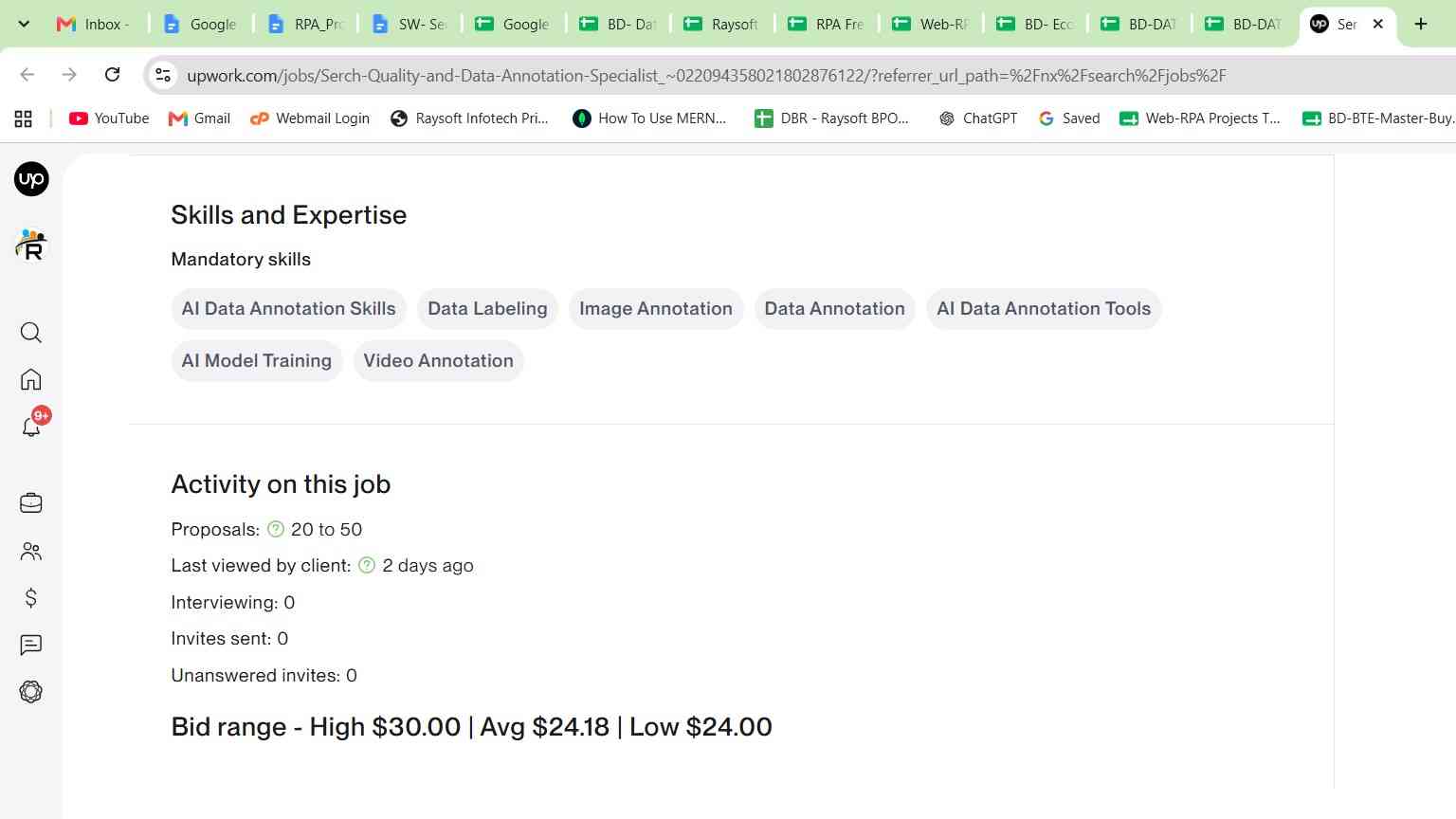This screenshot has width=1456, height=819.
Task: Expand the tab search dropdown arrow
Action: 24,24
